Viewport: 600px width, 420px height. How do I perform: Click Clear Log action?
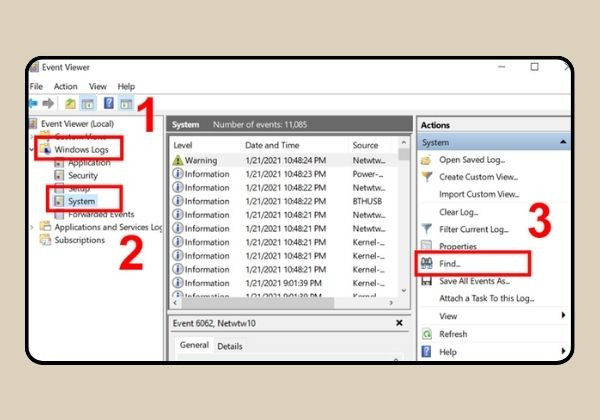click(459, 212)
